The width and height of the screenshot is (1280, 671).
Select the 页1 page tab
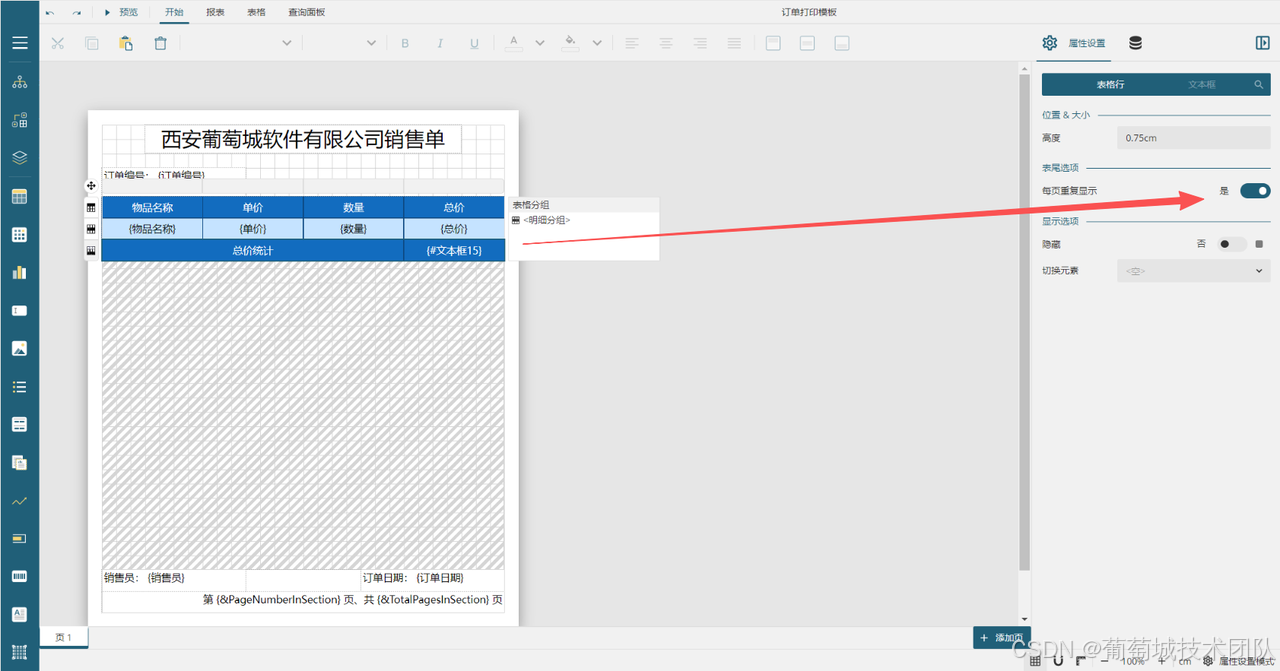(x=64, y=637)
